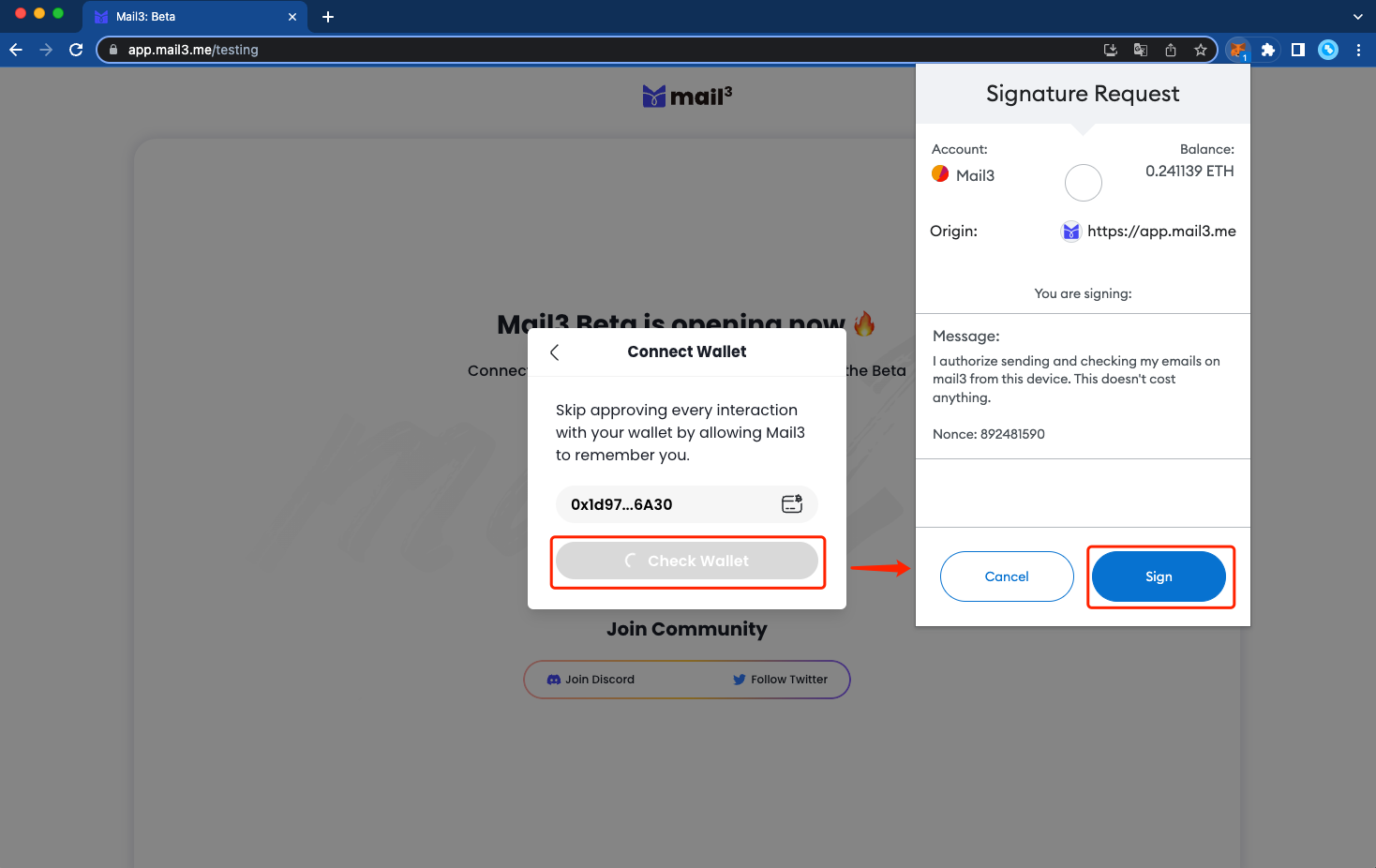Toggle the browser side panel icon
Screen dimensions: 1376x868
pyautogui.click(x=1298, y=50)
